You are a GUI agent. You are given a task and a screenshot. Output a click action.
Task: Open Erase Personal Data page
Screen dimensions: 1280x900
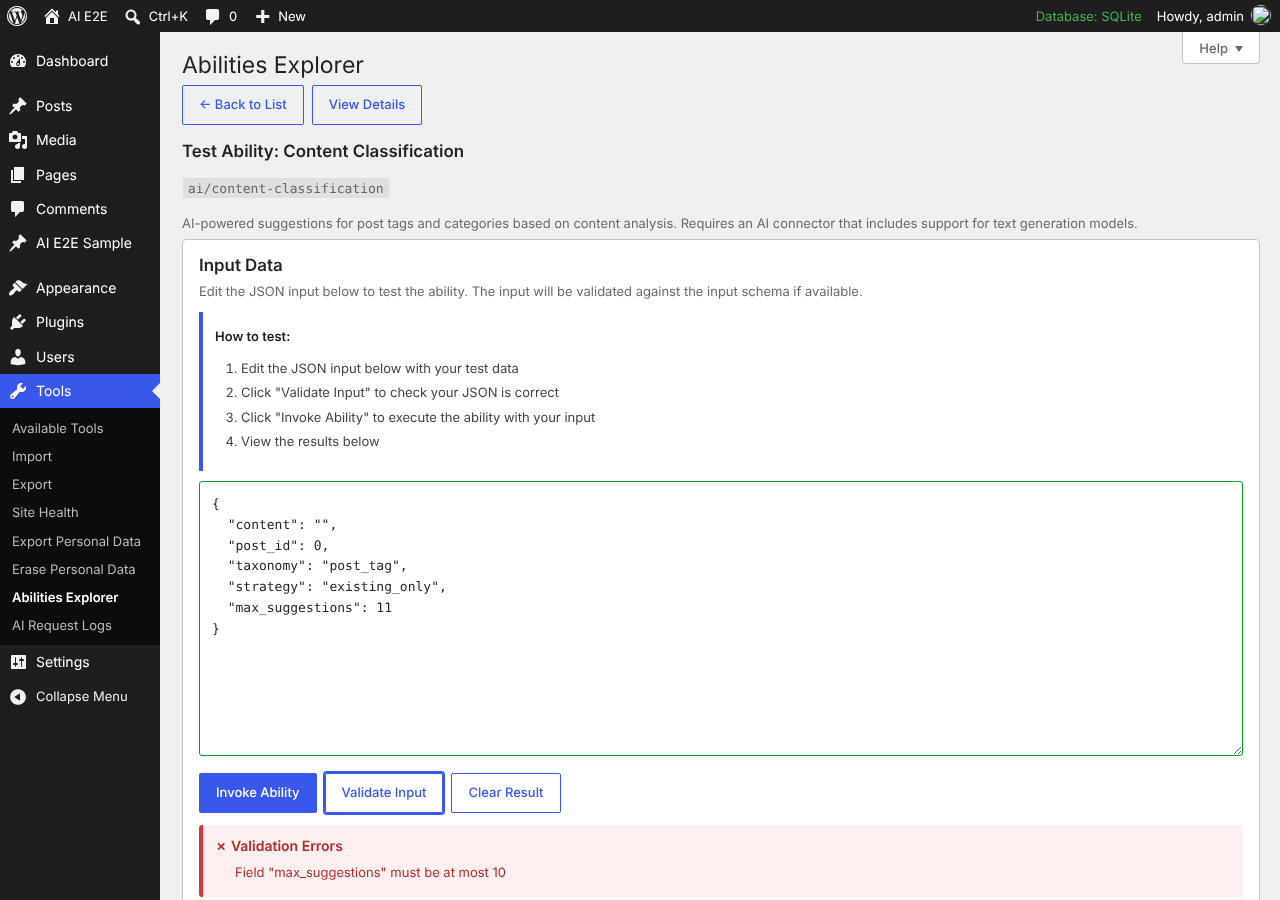coord(74,569)
